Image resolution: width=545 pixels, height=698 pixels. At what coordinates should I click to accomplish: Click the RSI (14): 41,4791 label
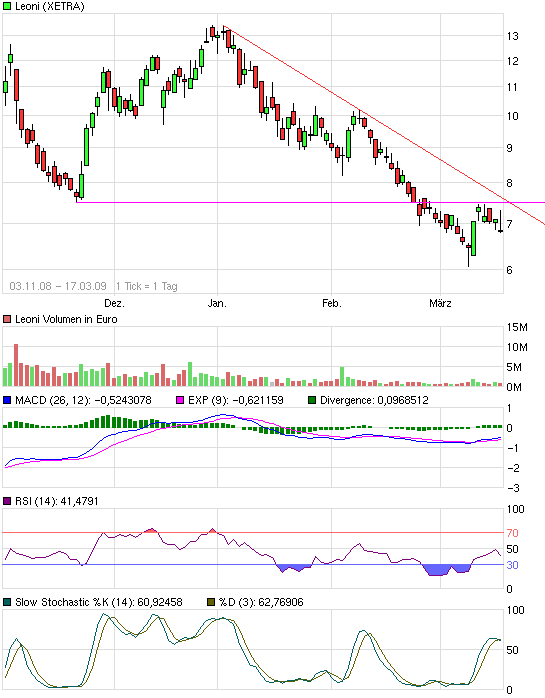pyautogui.click(x=57, y=501)
